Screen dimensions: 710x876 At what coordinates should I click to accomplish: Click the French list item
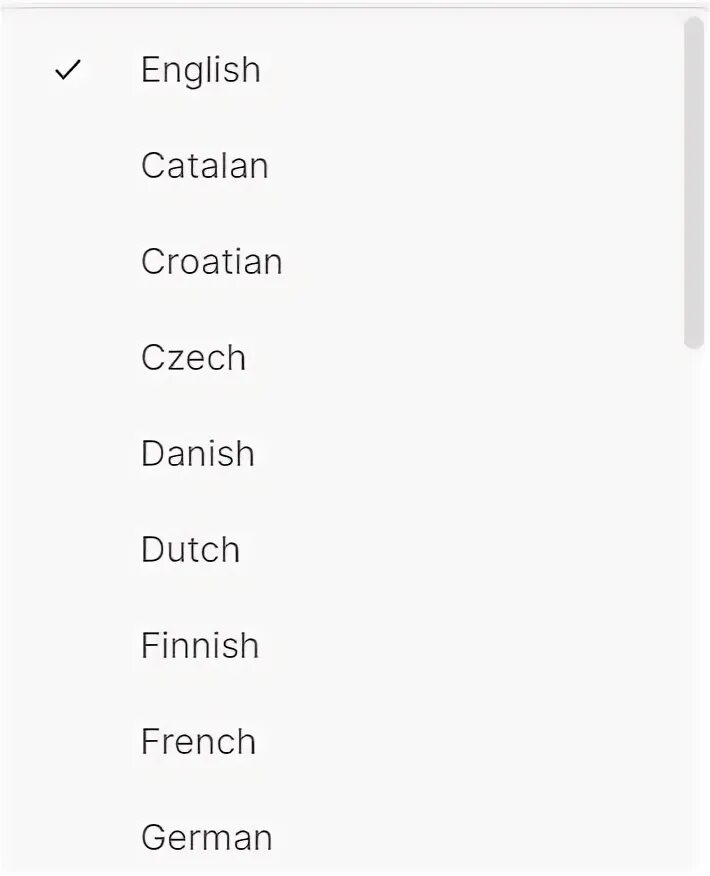point(198,742)
